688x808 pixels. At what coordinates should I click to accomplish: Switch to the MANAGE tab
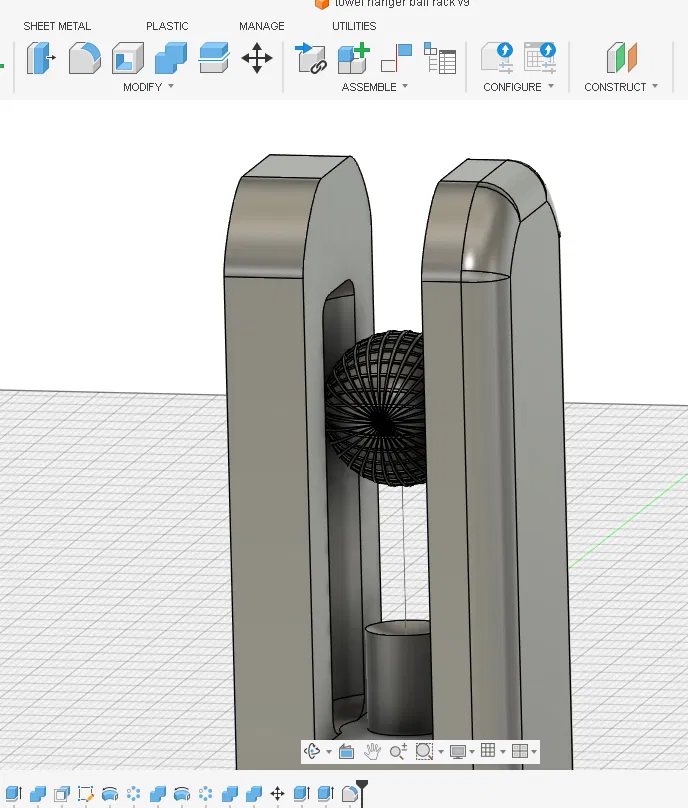click(x=261, y=26)
